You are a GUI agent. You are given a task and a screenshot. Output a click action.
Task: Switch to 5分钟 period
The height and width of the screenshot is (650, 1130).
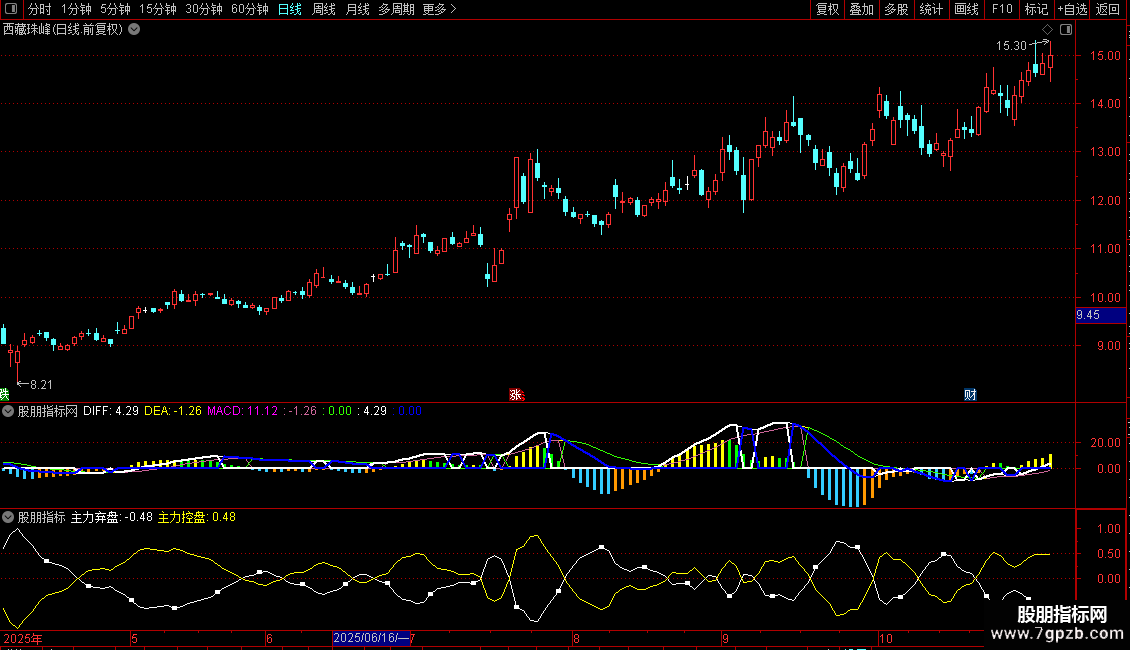click(x=115, y=9)
